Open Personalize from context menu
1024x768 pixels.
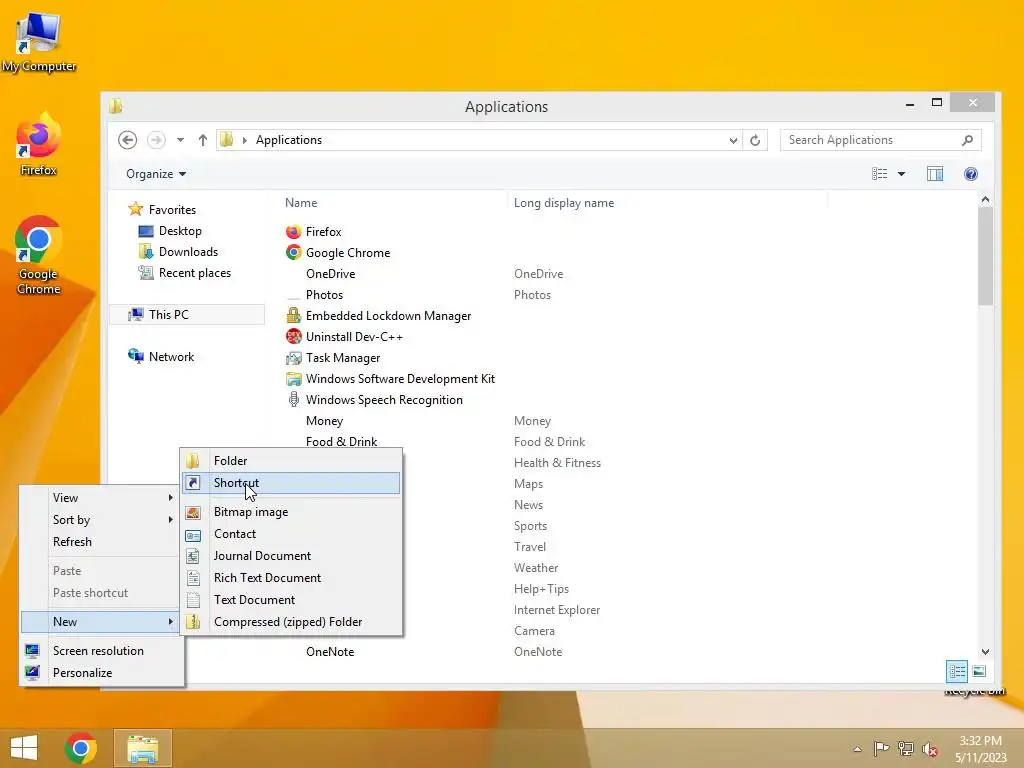point(101,673)
